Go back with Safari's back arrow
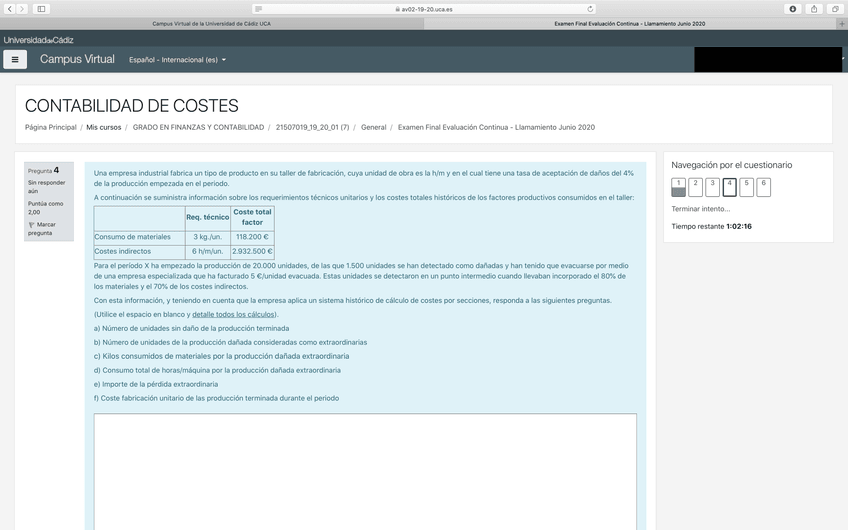Viewport: 848px width, 530px height. tap(10, 9)
